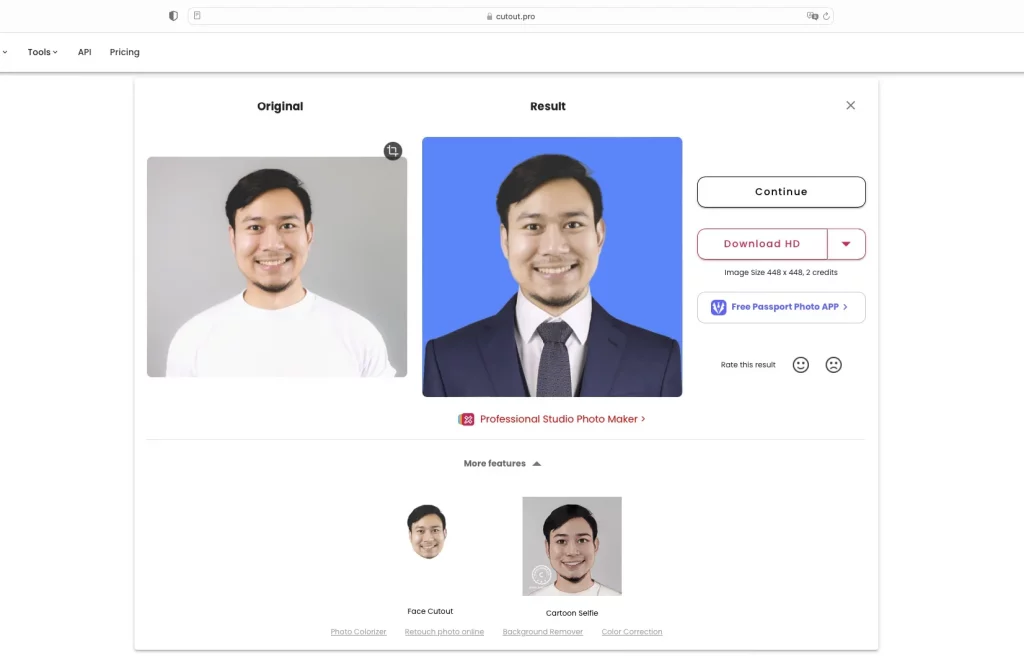Open the API menu item
The width and height of the screenshot is (1024, 669).
(84, 52)
